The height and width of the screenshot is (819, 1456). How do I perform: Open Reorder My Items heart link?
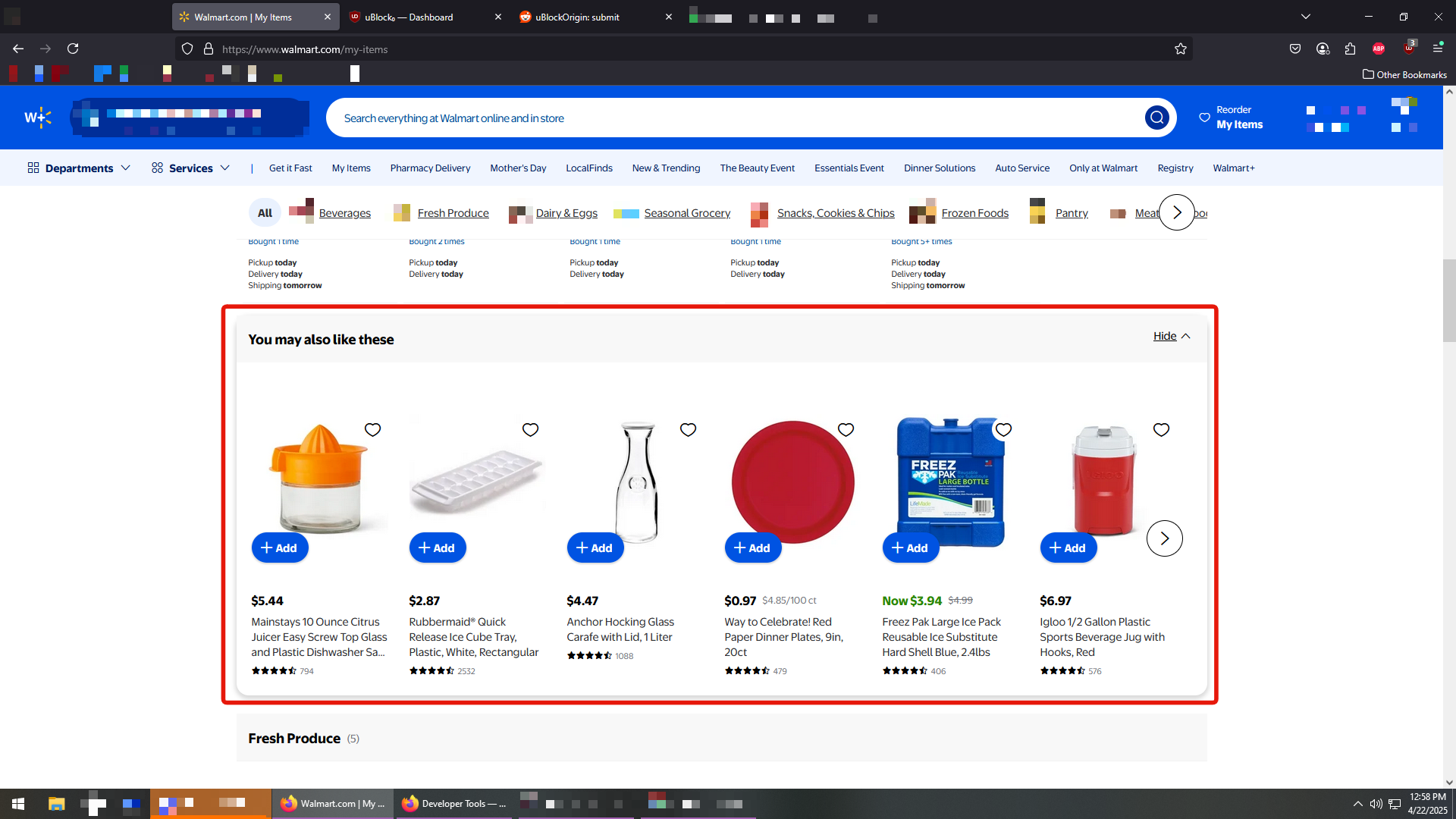pyautogui.click(x=1232, y=118)
